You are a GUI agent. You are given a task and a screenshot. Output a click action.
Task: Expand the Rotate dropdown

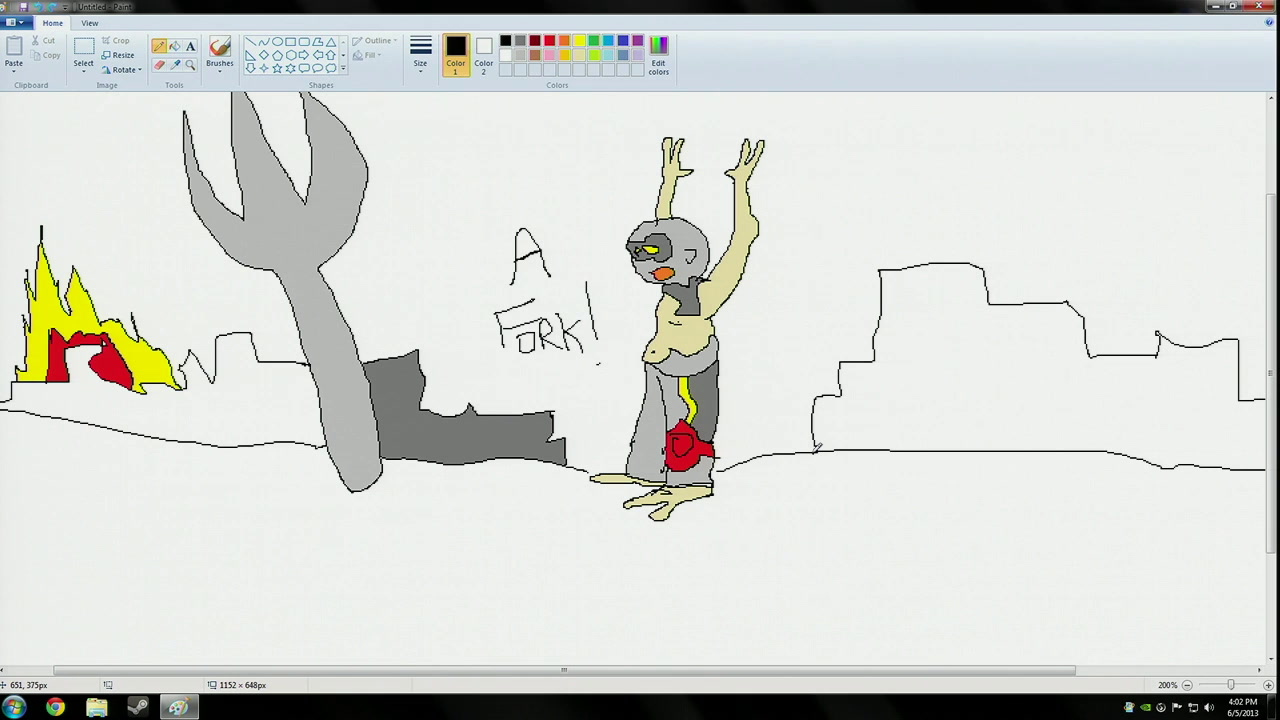tap(123, 70)
